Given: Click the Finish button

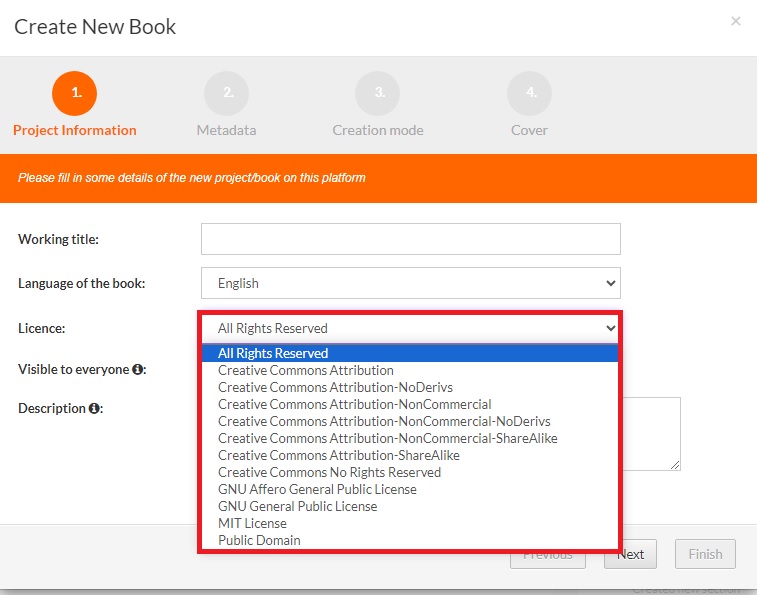Looking at the screenshot, I should point(705,554).
